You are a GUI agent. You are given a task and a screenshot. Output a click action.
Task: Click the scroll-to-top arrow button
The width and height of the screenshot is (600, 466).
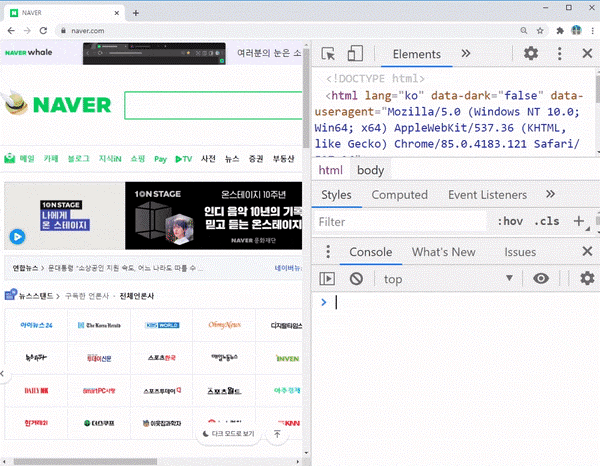277,433
